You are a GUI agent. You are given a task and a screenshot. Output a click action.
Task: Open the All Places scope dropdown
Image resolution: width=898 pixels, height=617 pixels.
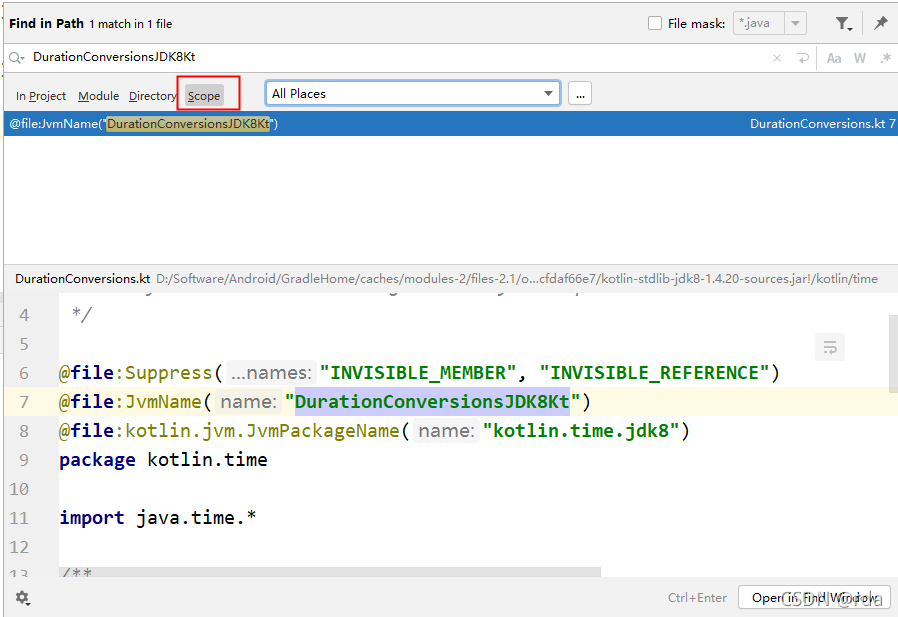412,93
